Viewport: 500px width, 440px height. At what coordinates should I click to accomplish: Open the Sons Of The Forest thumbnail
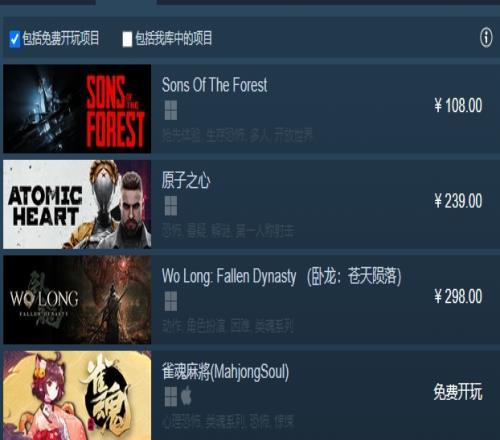click(77, 109)
